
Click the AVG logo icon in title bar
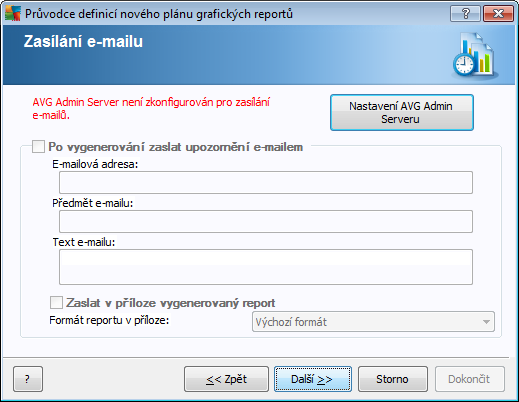point(13,14)
